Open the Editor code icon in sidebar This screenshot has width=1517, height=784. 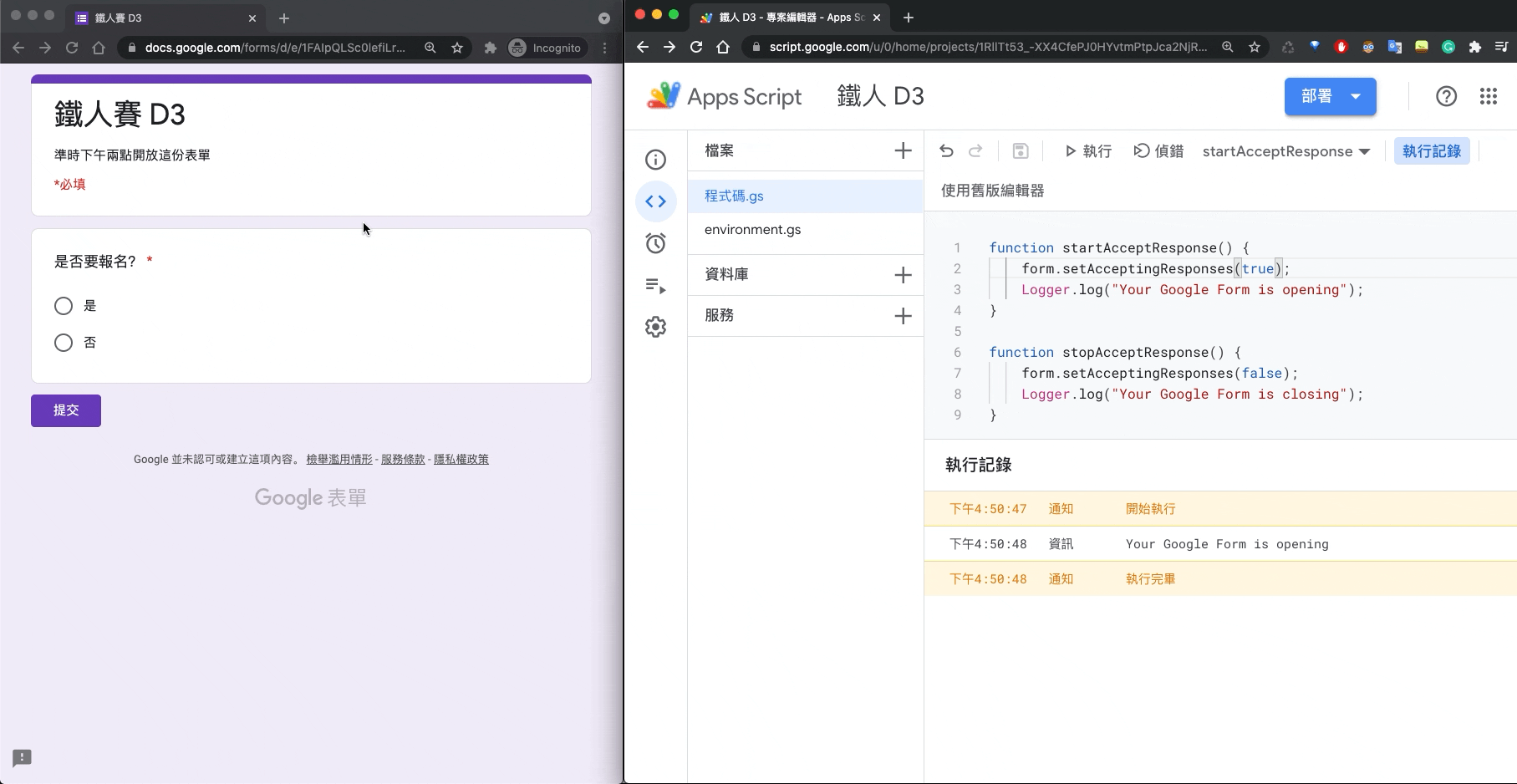click(656, 201)
